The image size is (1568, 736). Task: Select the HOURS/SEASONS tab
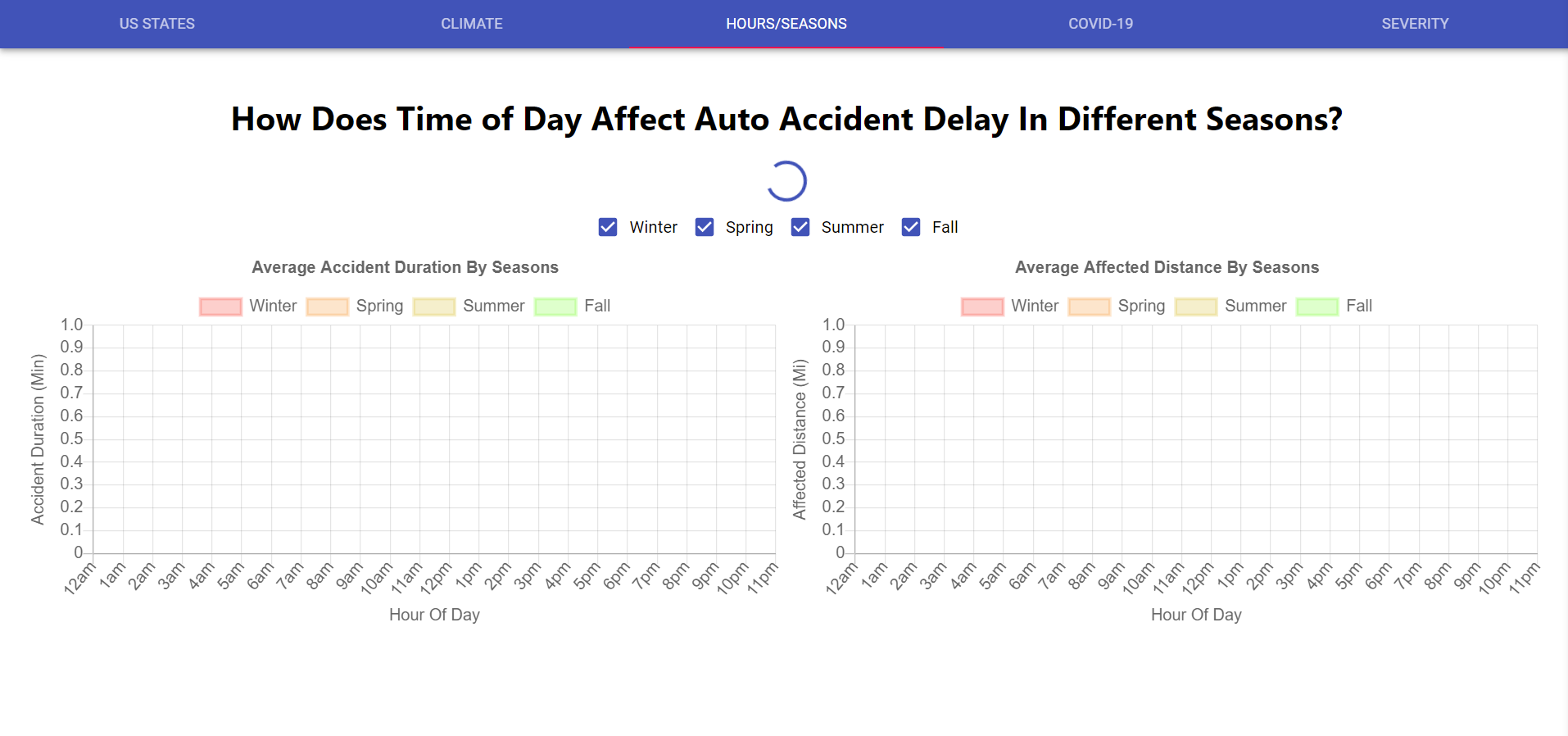pos(786,24)
